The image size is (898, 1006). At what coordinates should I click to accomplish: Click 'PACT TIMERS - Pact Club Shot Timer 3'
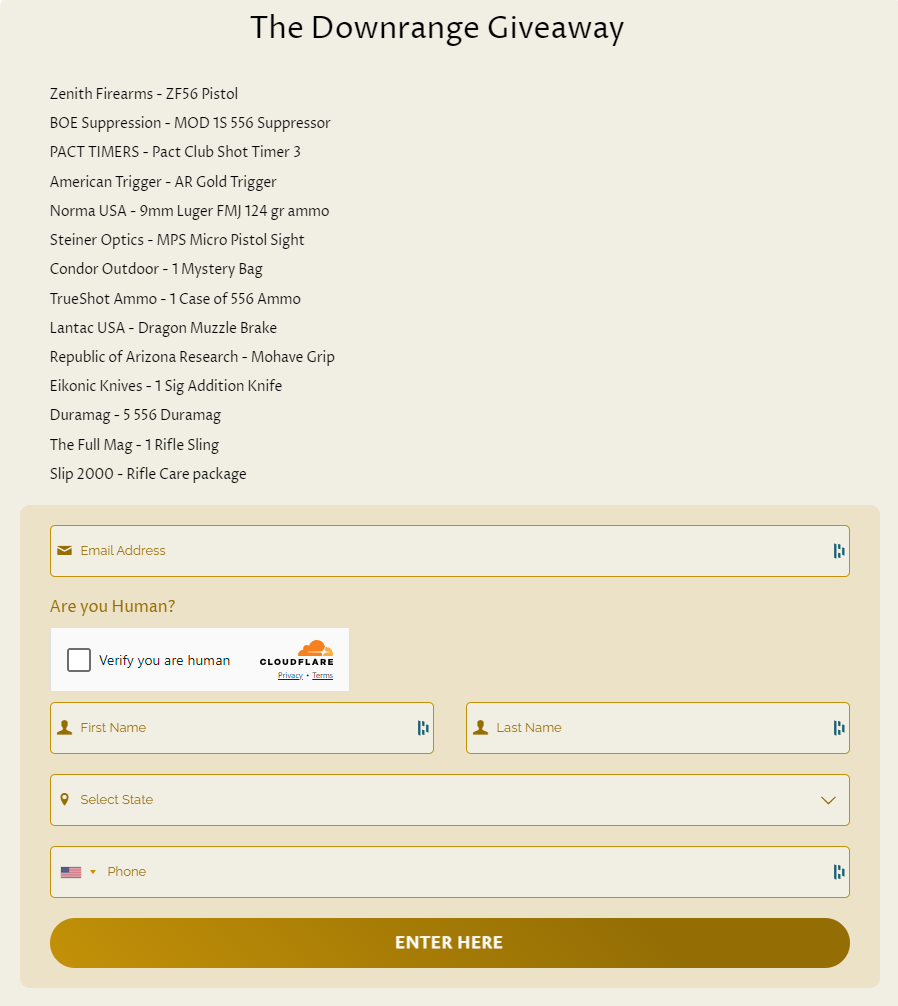175,151
